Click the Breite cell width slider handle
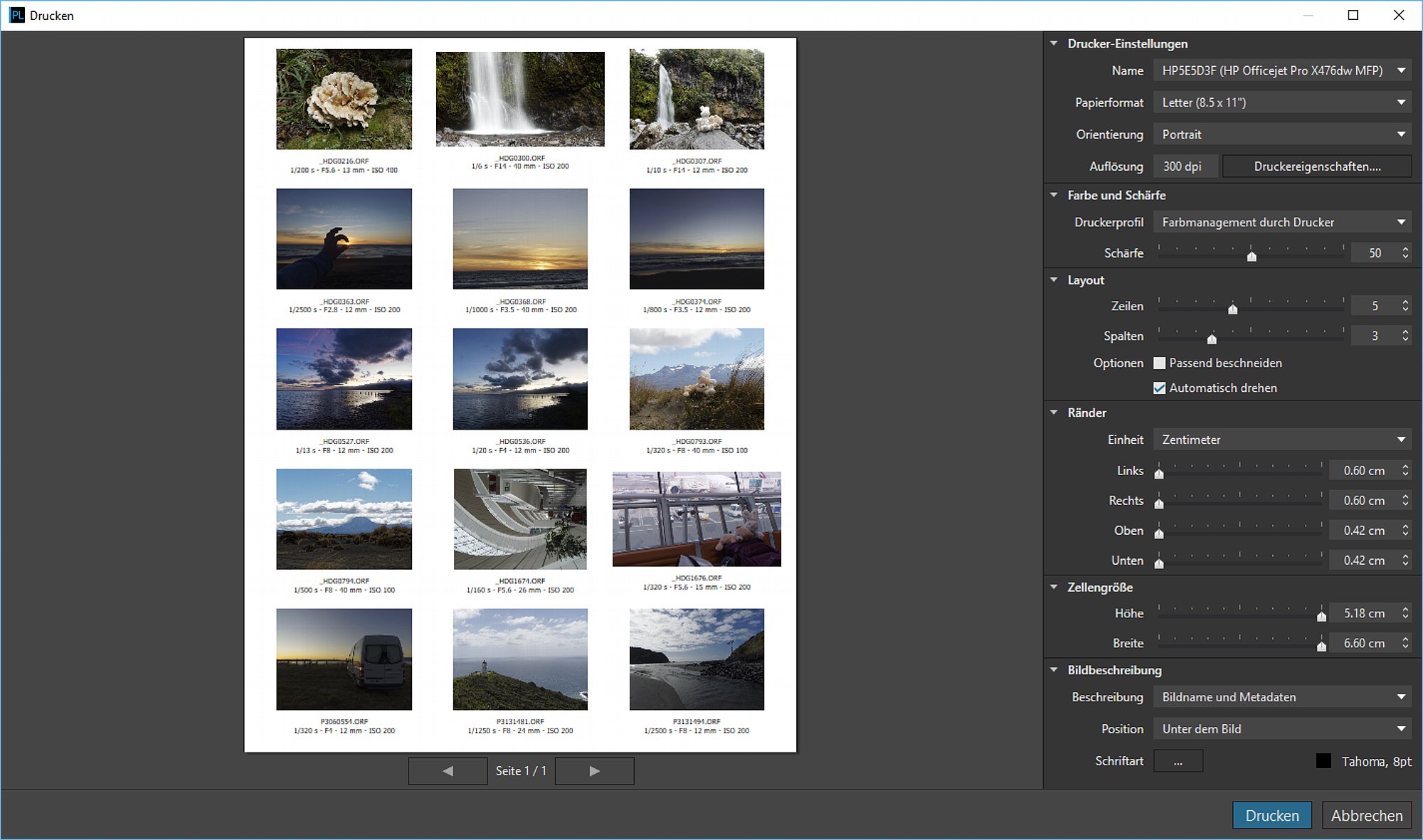This screenshot has height=840, width=1423. click(1321, 646)
